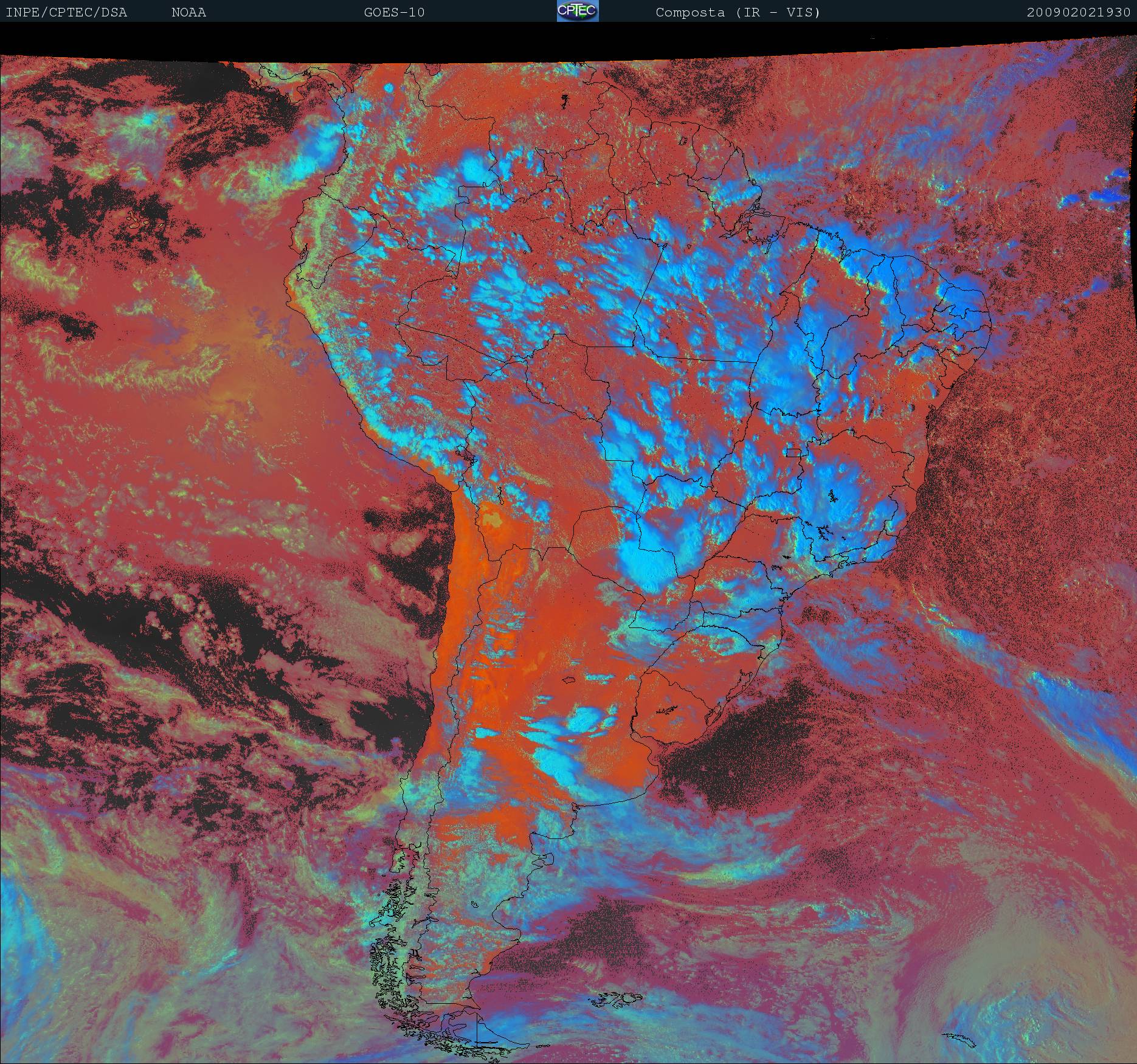Click the GOES-10 satellite label
Viewport: 1137px width, 1064px height.
click(x=394, y=12)
